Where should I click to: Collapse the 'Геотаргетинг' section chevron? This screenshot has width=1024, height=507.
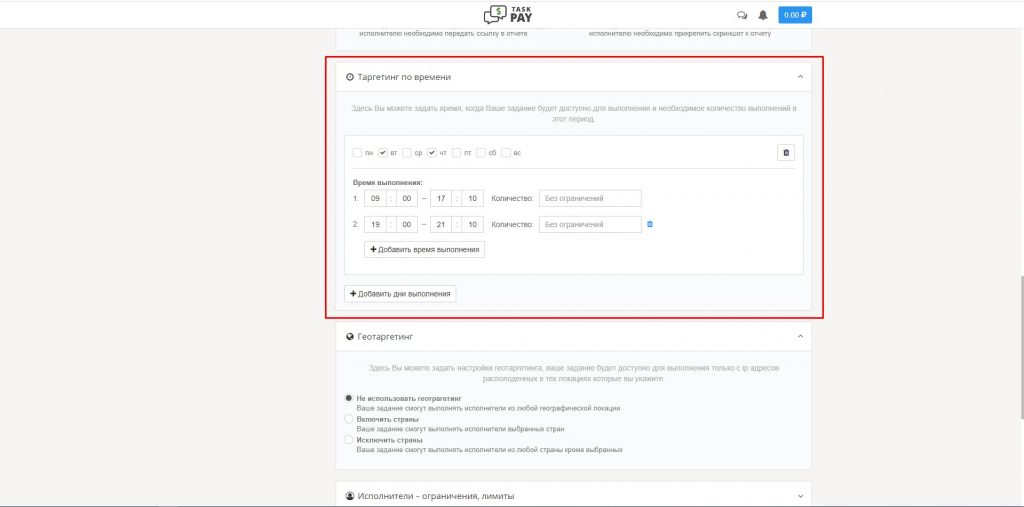point(801,336)
